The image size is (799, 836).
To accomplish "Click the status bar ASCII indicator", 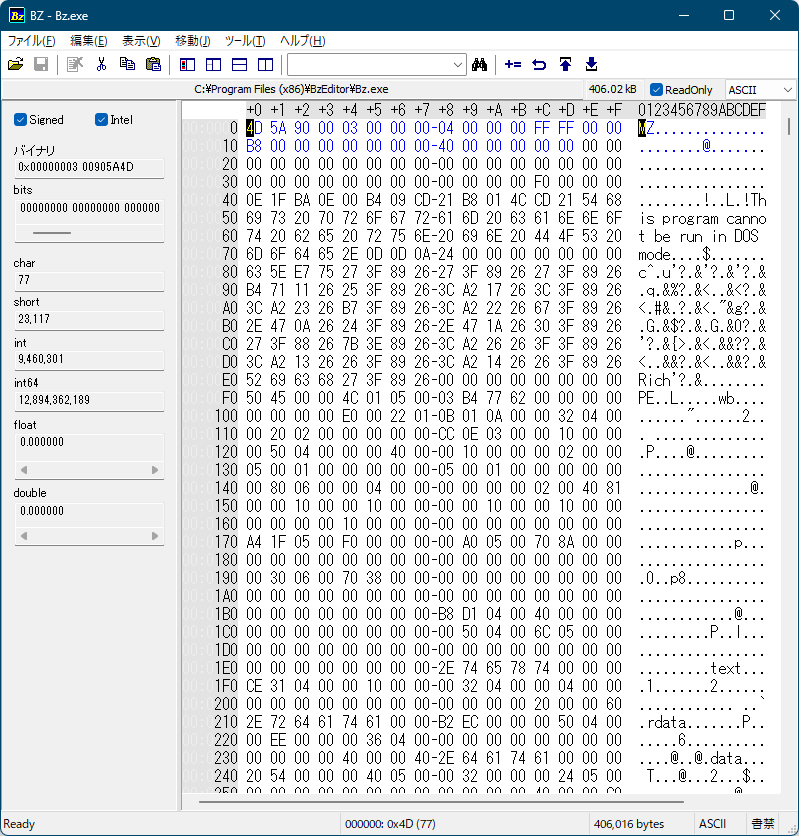I will 713,824.
